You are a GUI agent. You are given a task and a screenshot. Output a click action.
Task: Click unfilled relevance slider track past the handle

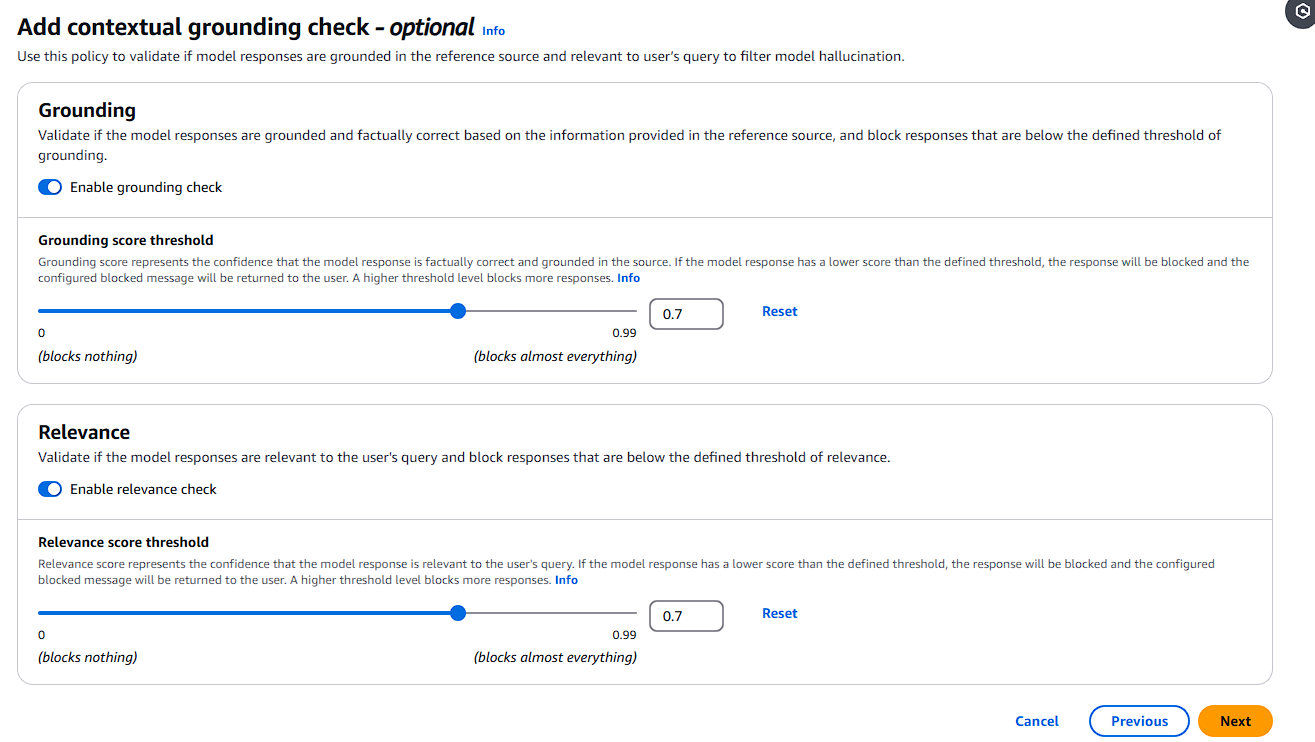(551, 613)
